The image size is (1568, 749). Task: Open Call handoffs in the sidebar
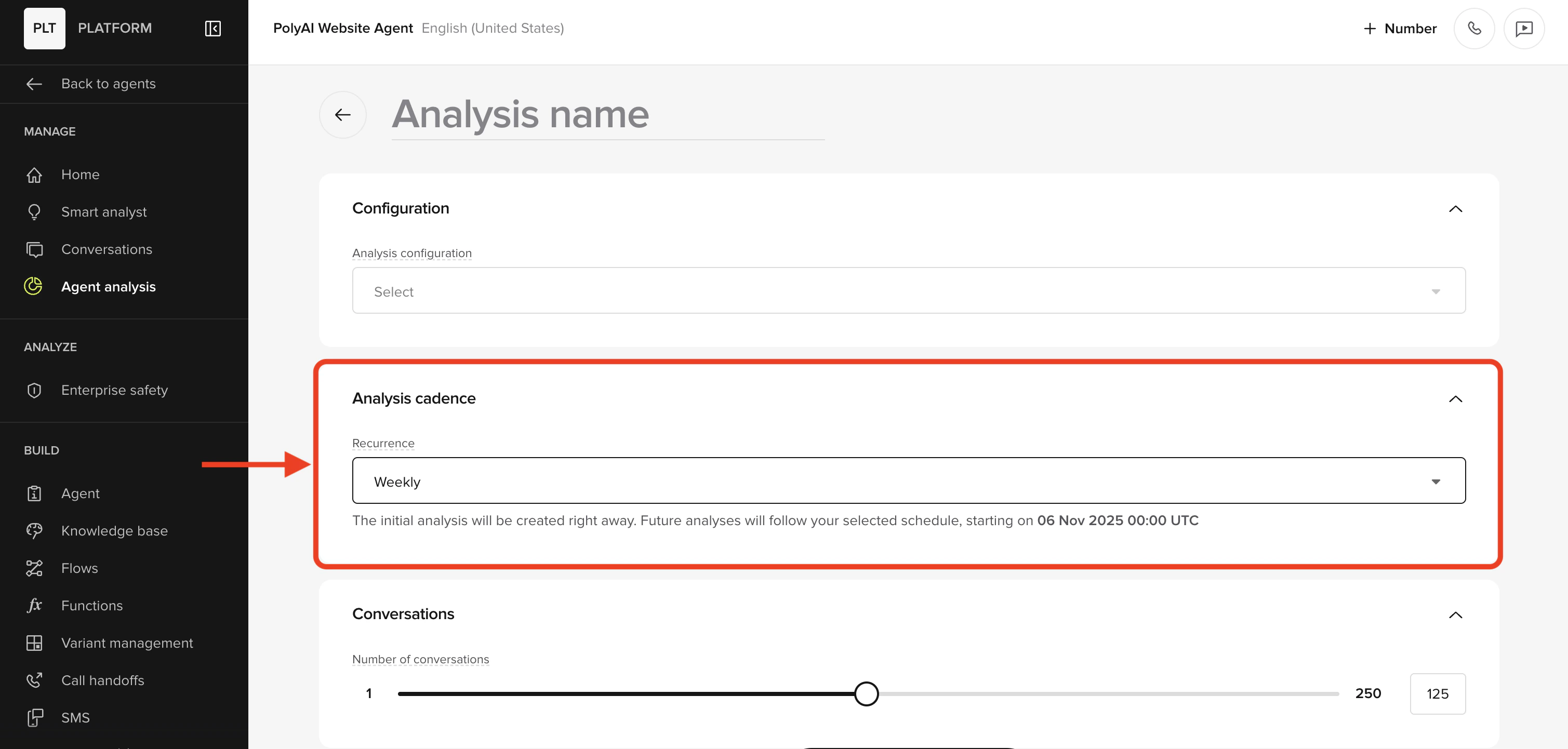pos(102,680)
